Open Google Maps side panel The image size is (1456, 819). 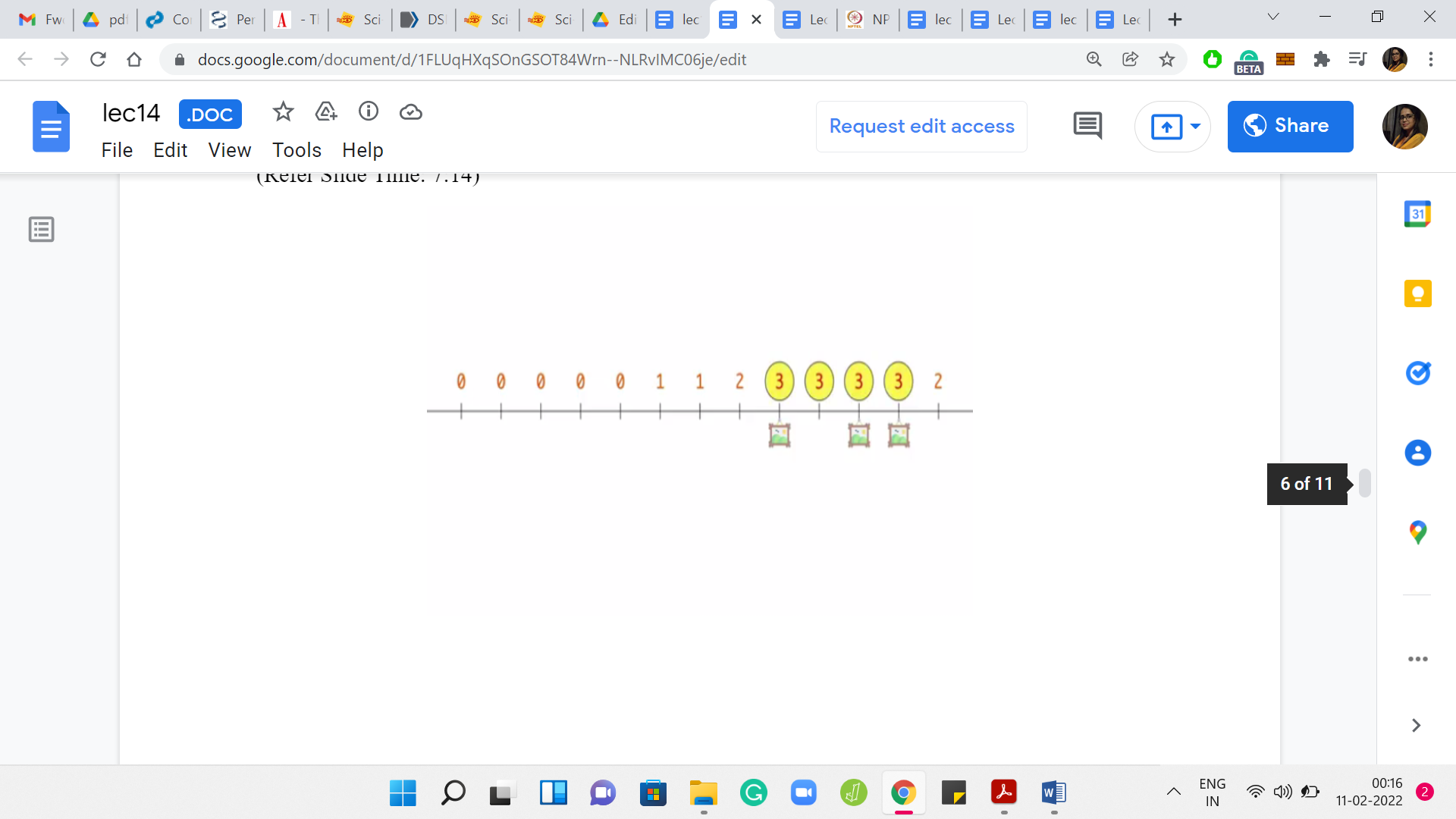1417,532
